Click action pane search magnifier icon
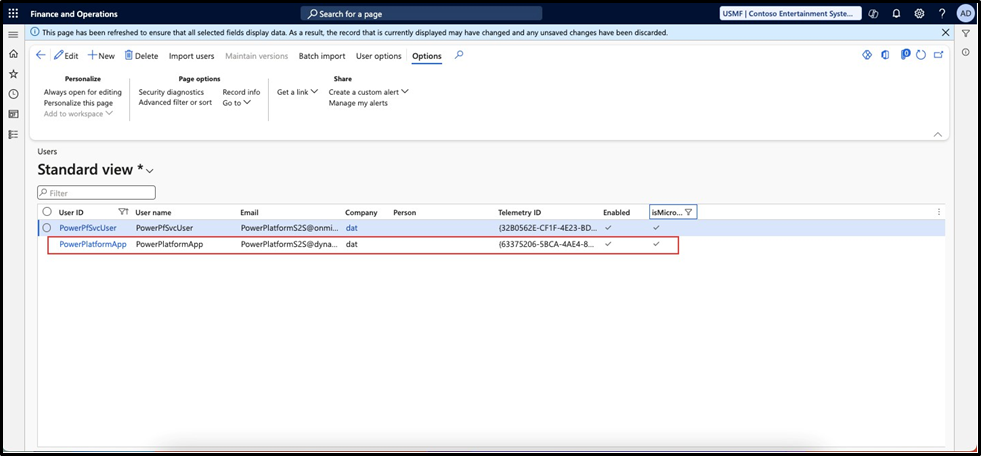The height and width of the screenshot is (456, 981). point(459,55)
